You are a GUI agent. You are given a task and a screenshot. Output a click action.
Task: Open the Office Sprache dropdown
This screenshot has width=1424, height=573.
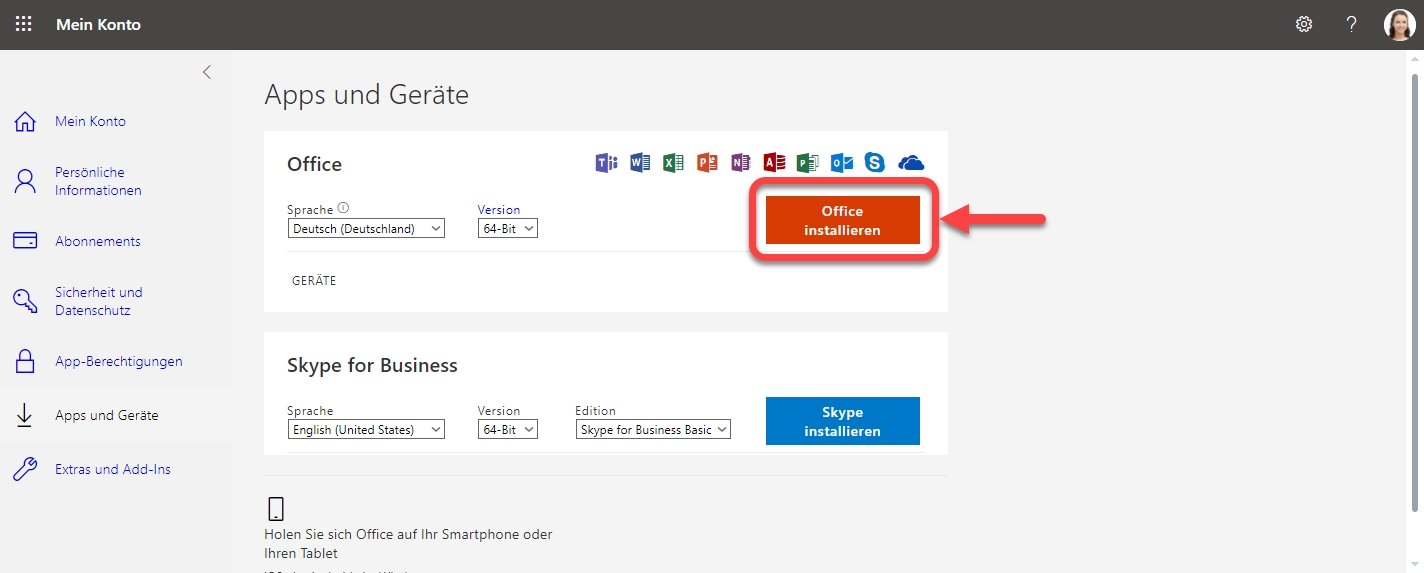coord(366,229)
